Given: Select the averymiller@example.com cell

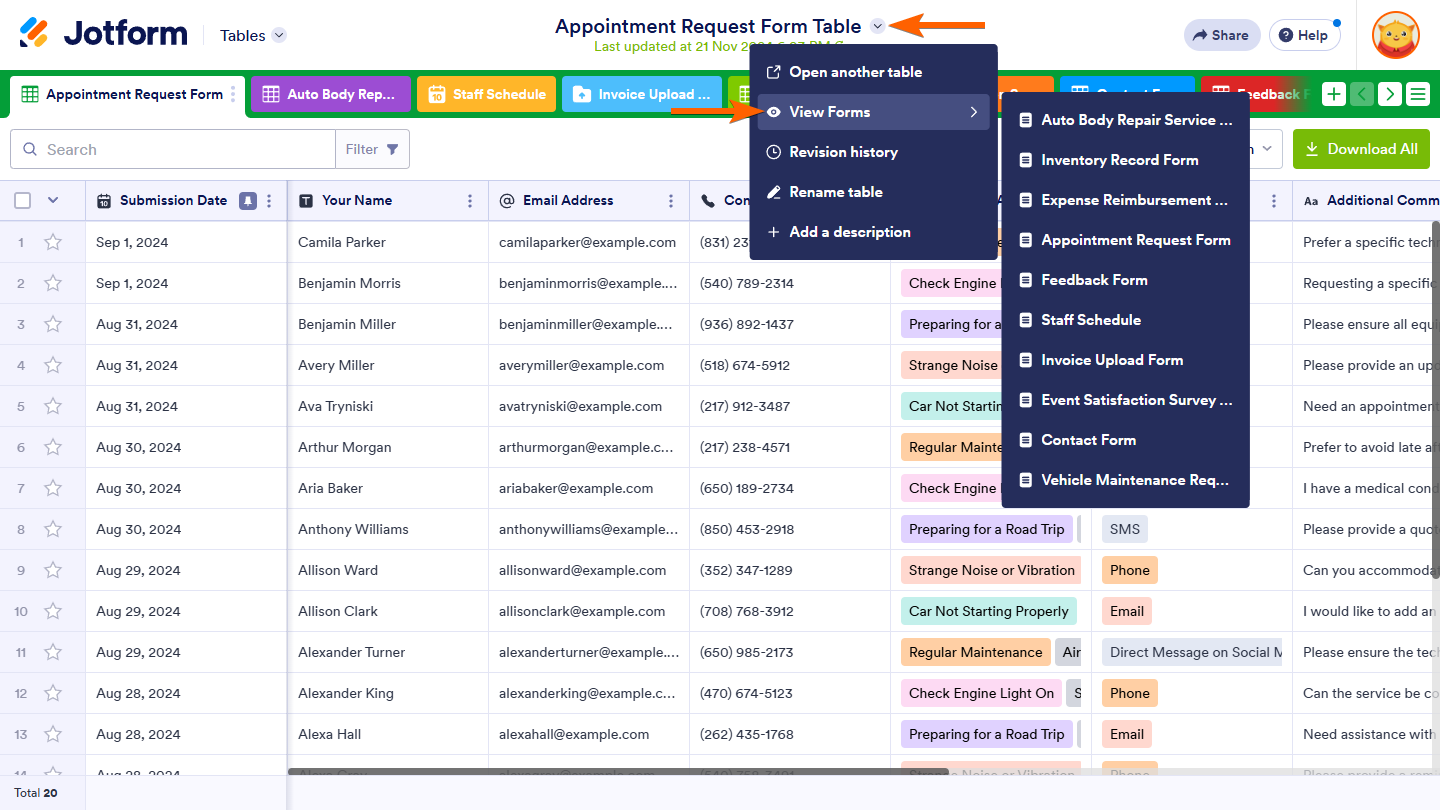Looking at the screenshot, I should click(x=589, y=365).
